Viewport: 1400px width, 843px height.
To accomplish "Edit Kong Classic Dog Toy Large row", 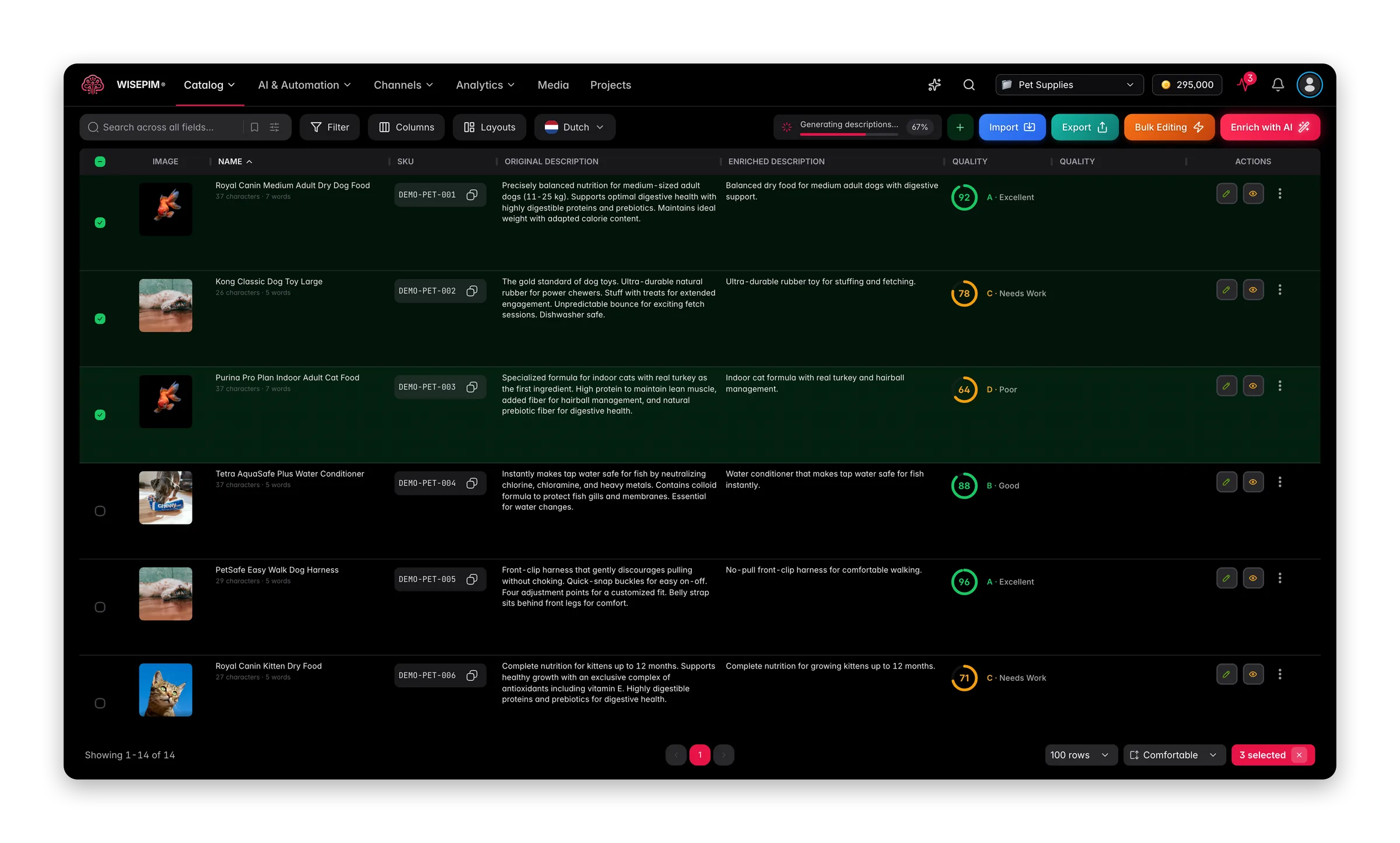I will [x=1227, y=290].
